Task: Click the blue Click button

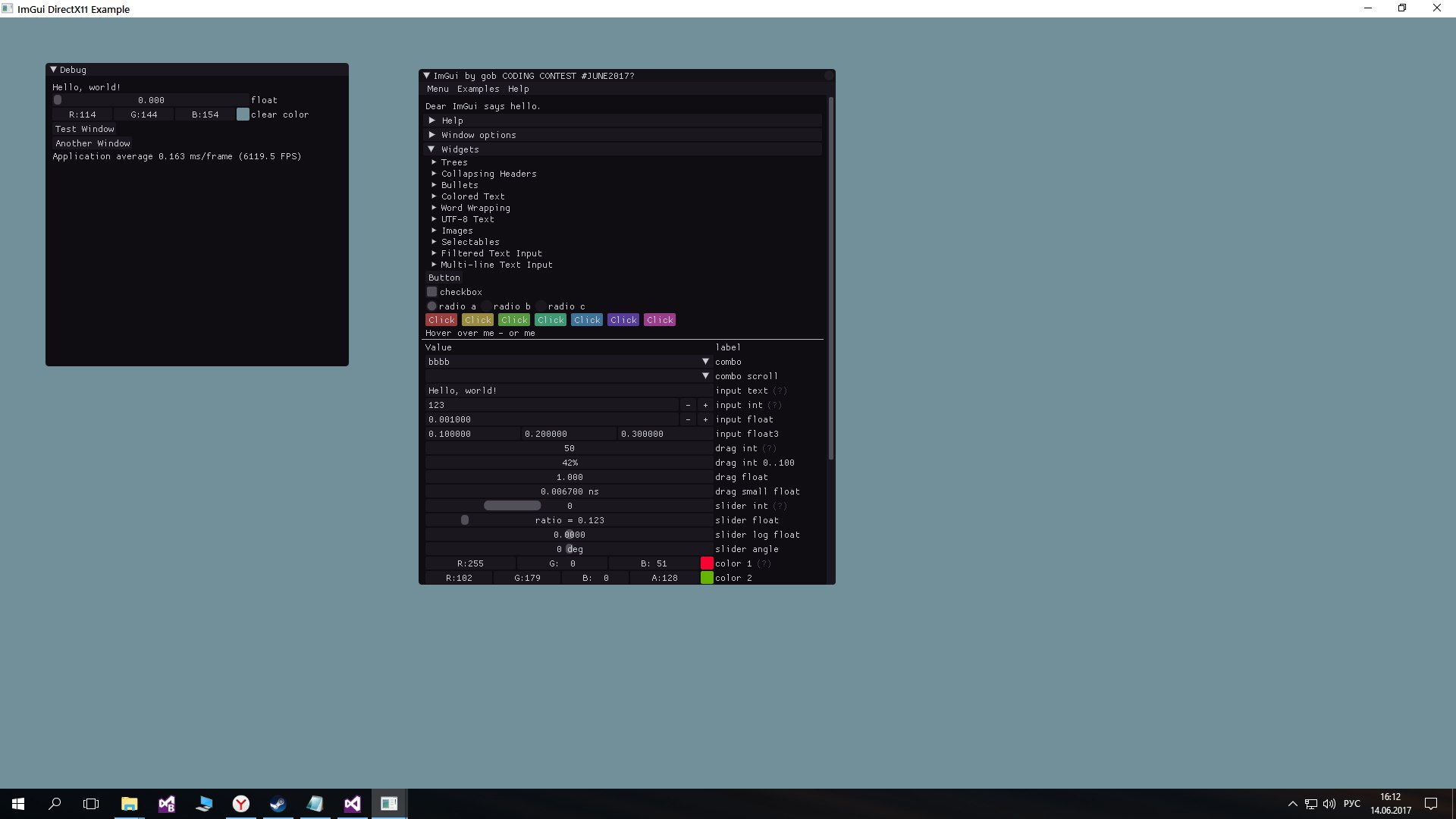Action: coord(587,320)
